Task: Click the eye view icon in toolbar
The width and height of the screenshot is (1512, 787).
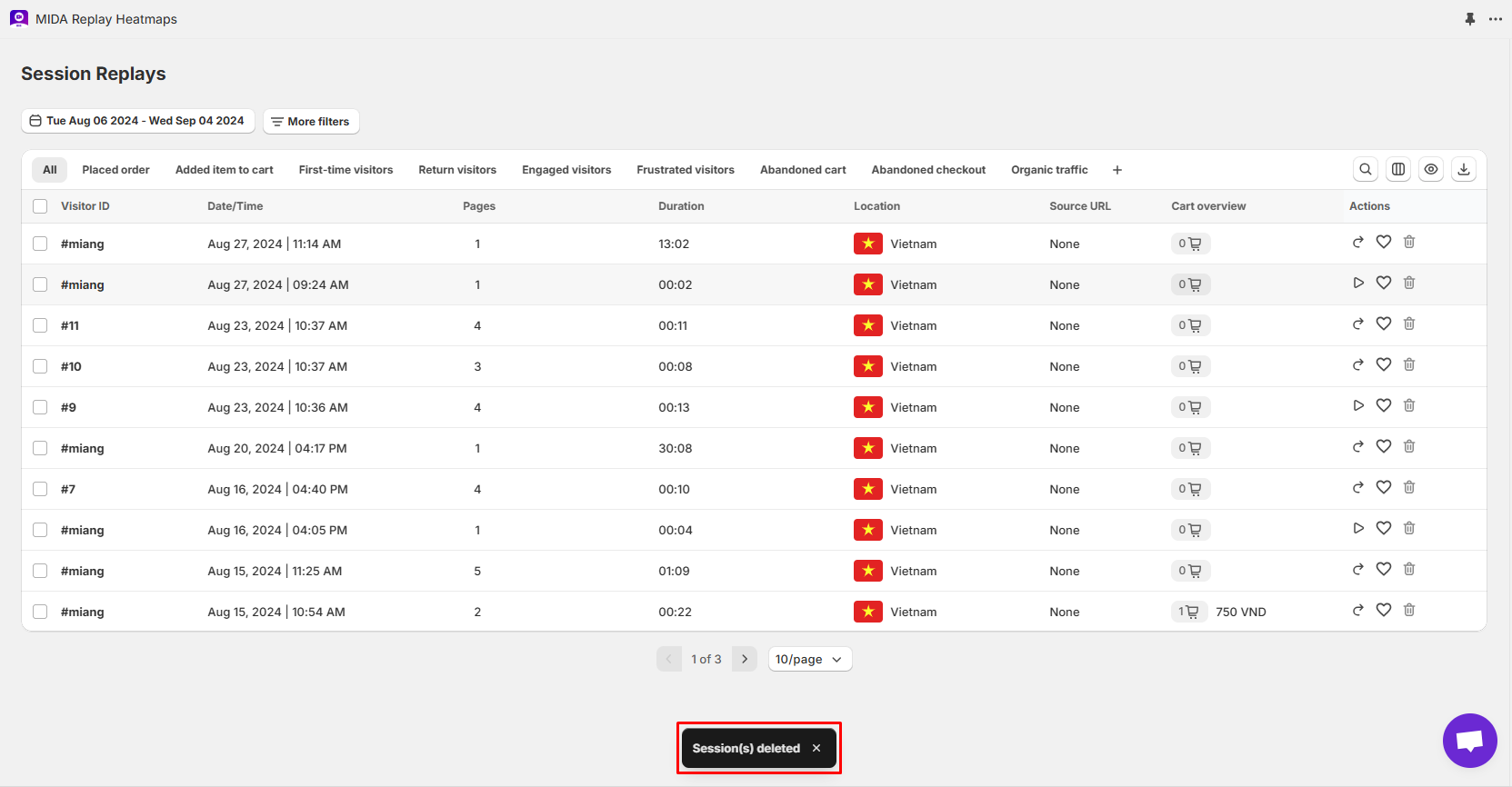Action: point(1431,169)
